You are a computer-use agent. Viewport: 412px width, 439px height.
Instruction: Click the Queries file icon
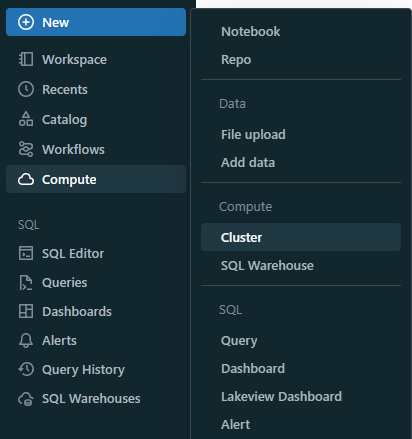pyautogui.click(x=26, y=283)
